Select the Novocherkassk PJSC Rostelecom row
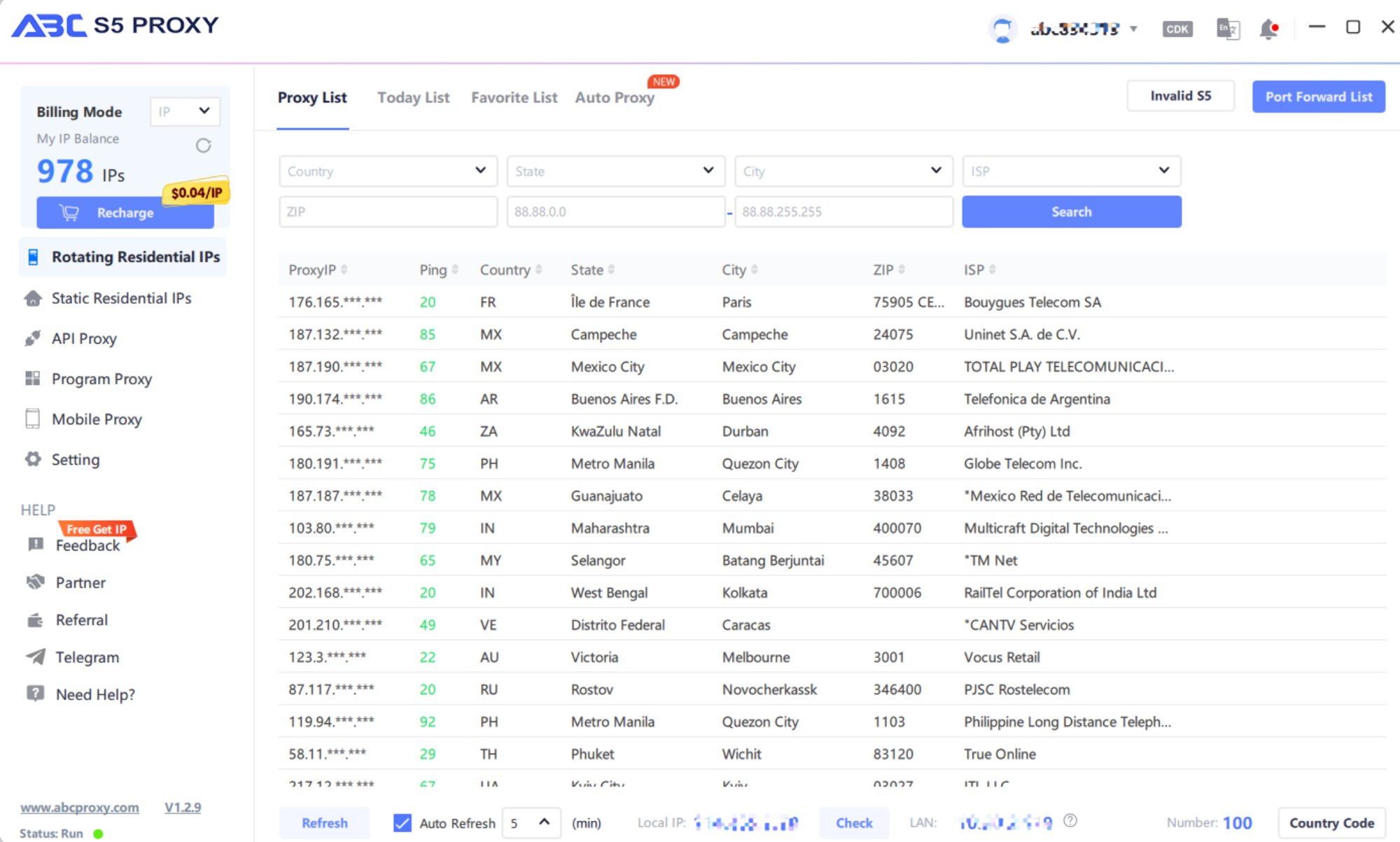The height and width of the screenshot is (842, 1400). 832,689
